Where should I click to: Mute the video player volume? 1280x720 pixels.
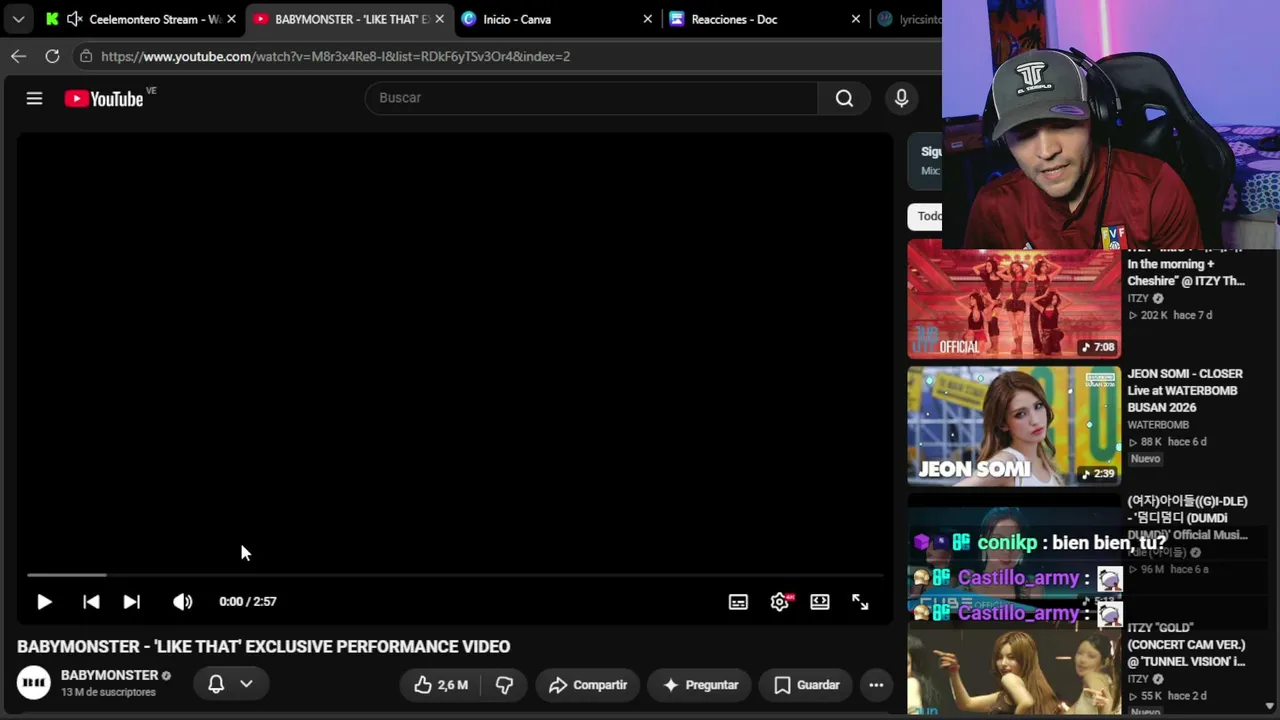[182, 602]
